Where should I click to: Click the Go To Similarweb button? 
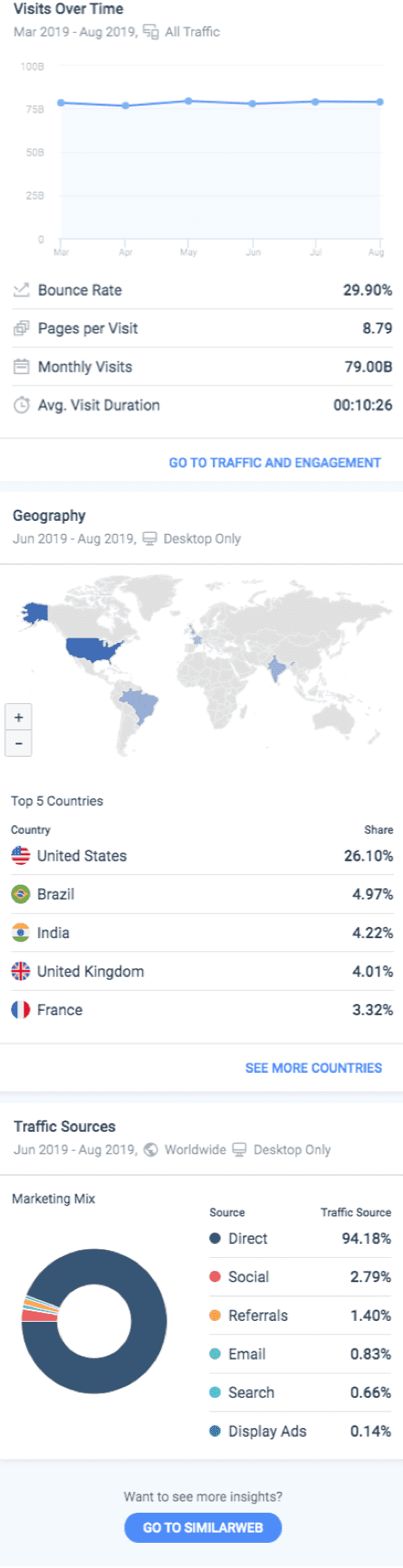pos(202,1527)
